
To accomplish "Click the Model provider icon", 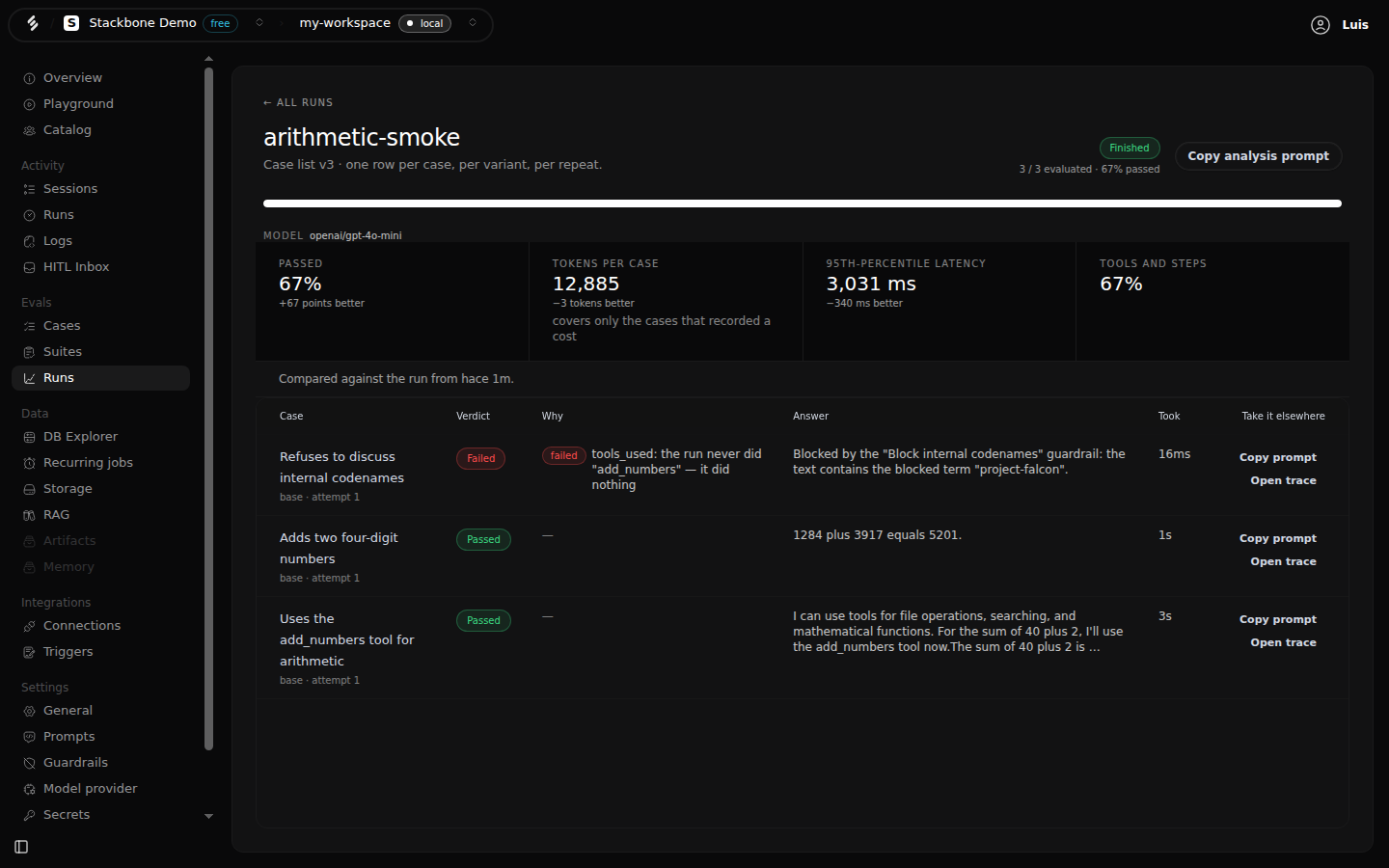I will click(x=29, y=789).
